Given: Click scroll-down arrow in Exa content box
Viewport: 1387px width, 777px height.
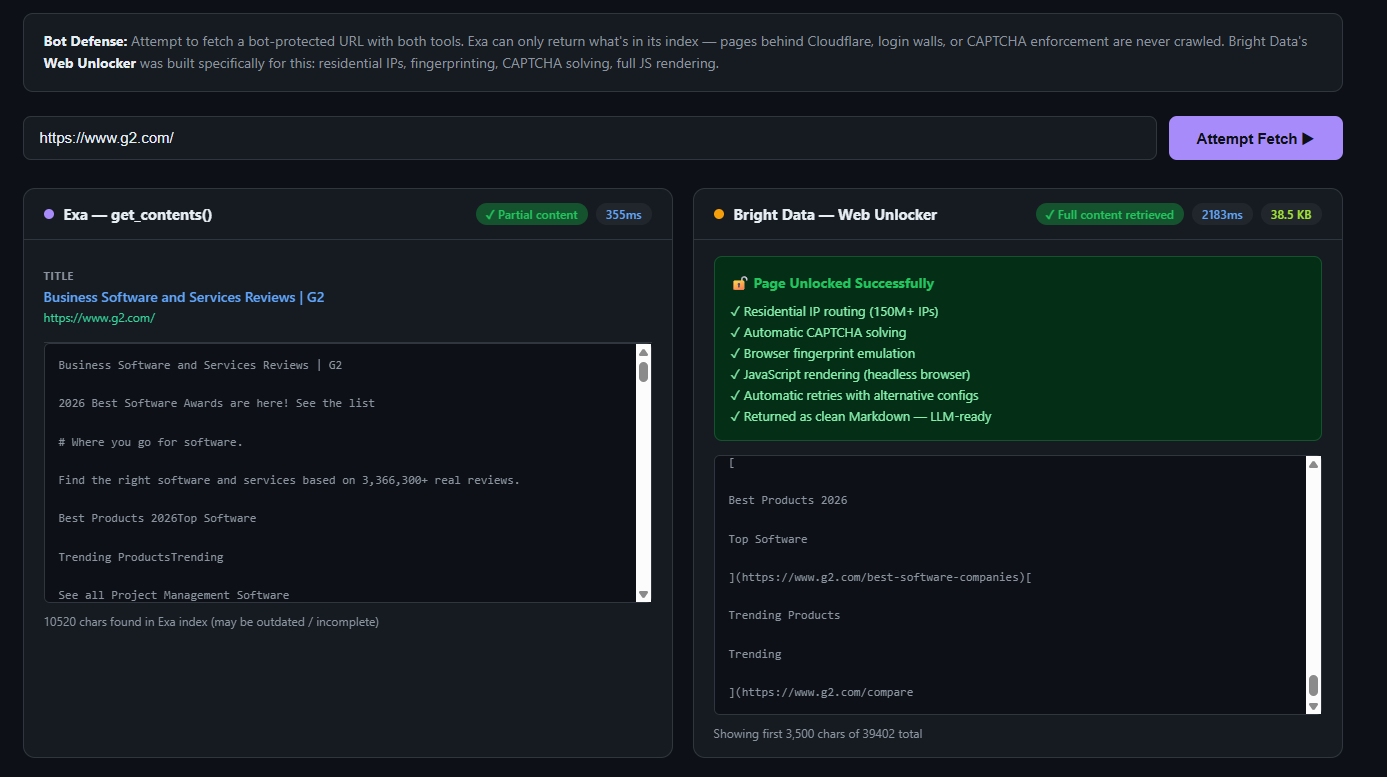Looking at the screenshot, I should tap(643, 594).
